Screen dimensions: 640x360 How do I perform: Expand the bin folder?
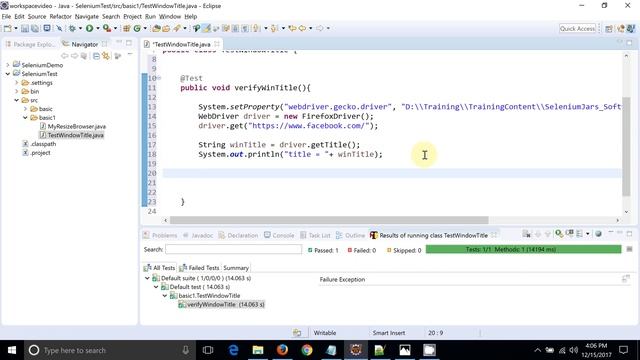click(x=16, y=91)
